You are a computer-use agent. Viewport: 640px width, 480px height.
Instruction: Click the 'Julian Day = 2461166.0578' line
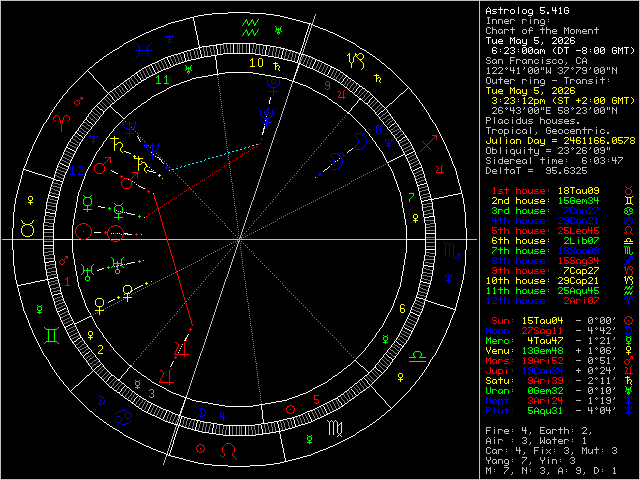pos(560,141)
